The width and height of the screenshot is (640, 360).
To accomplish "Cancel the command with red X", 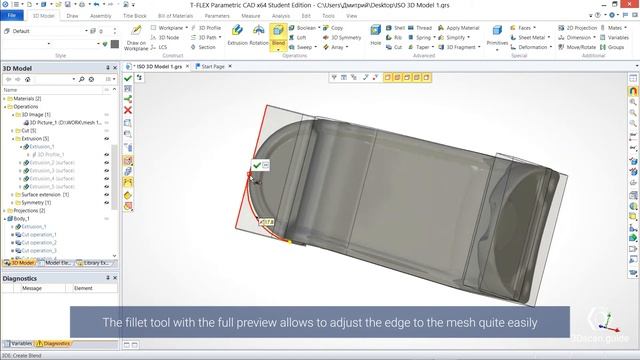I will [x=128, y=110].
